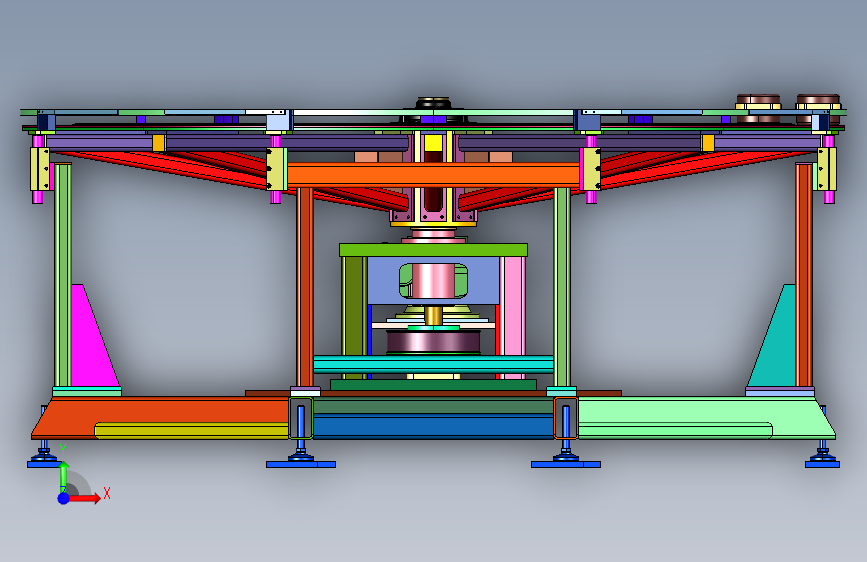
Task: Click the green Y axis arrow of triad
Action: coord(64,476)
